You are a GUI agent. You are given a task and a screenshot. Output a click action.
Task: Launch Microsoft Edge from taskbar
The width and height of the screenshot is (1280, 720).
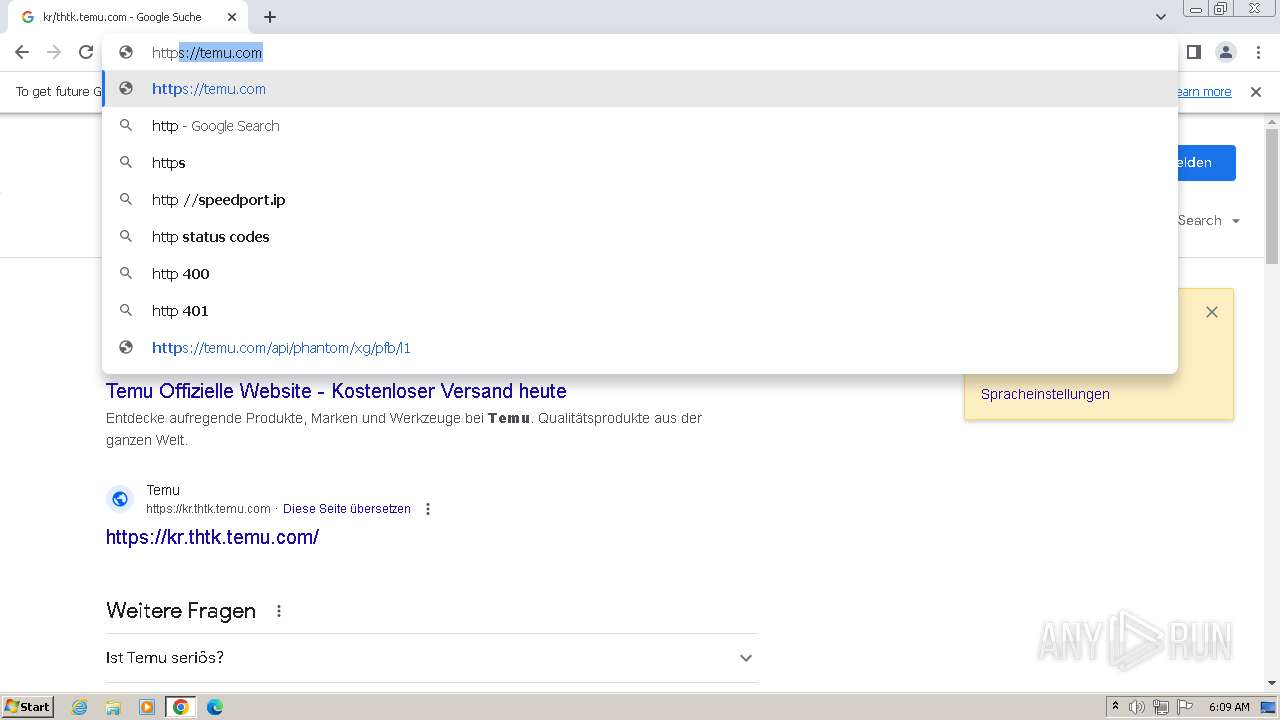pos(214,707)
